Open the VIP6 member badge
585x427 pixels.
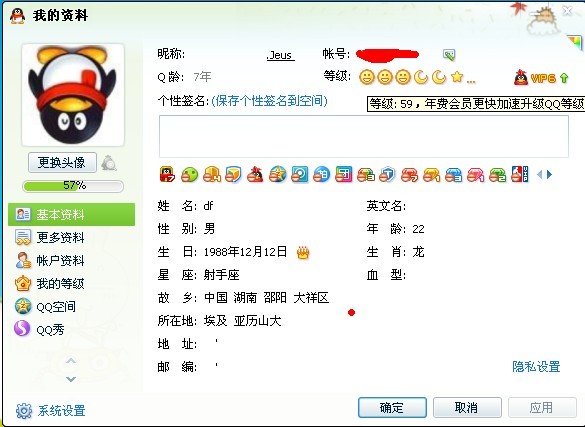tap(541, 78)
